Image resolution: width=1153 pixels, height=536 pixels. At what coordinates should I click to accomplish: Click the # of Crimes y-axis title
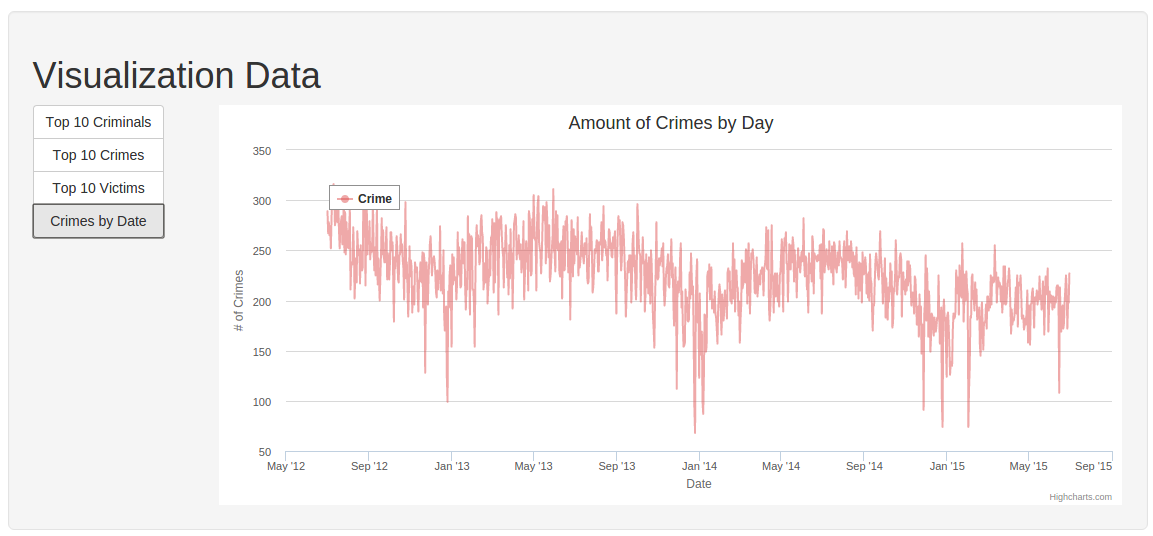point(238,301)
